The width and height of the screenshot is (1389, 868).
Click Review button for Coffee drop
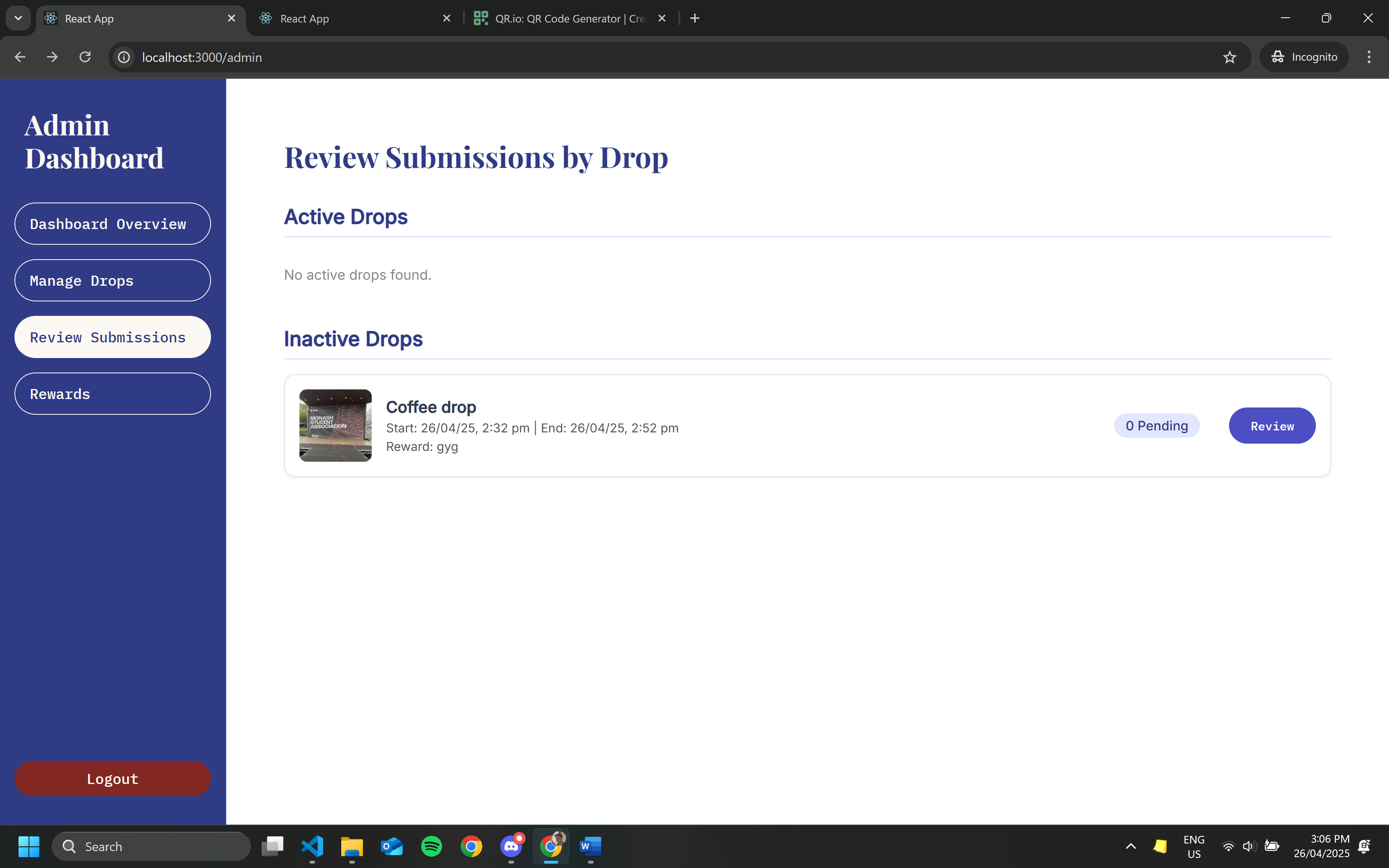tap(1272, 426)
